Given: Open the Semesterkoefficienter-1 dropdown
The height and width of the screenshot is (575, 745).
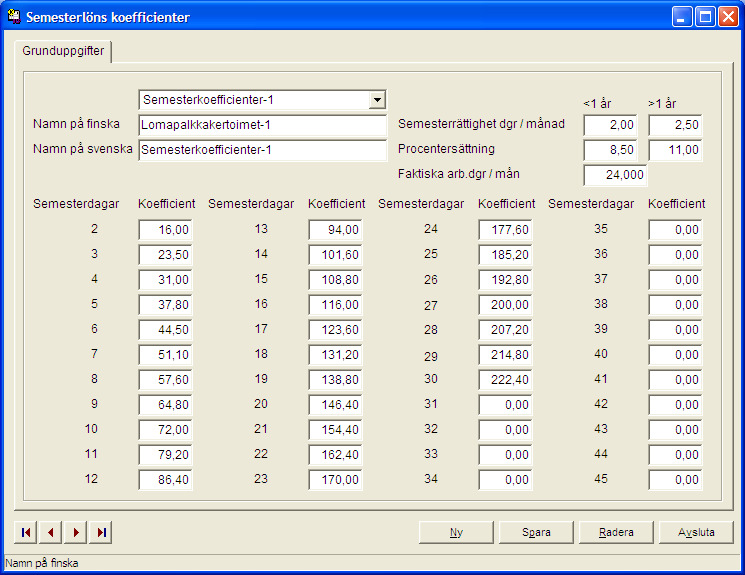Looking at the screenshot, I should pos(377,100).
